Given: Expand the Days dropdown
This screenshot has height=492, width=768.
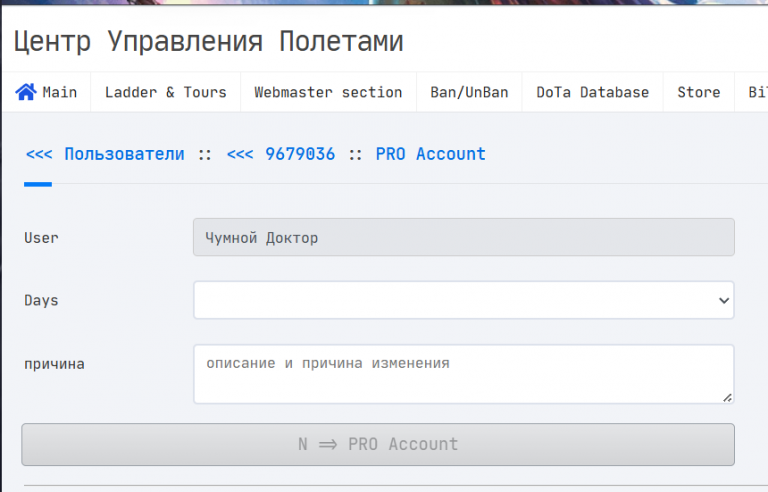Looking at the screenshot, I should coord(464,300).
